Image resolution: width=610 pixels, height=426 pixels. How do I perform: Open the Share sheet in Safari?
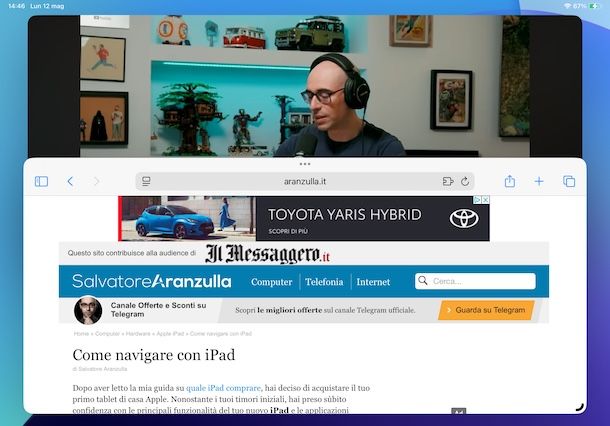pyautogui.click(x=509, y=181)
